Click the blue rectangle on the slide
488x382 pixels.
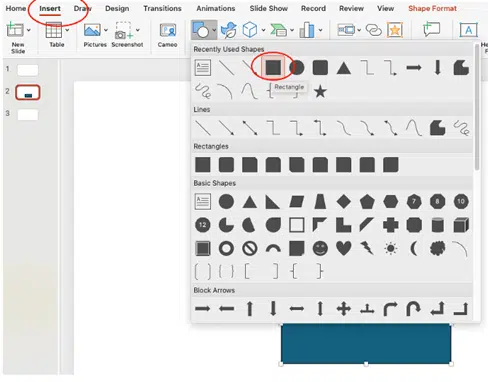coord(366,343)
